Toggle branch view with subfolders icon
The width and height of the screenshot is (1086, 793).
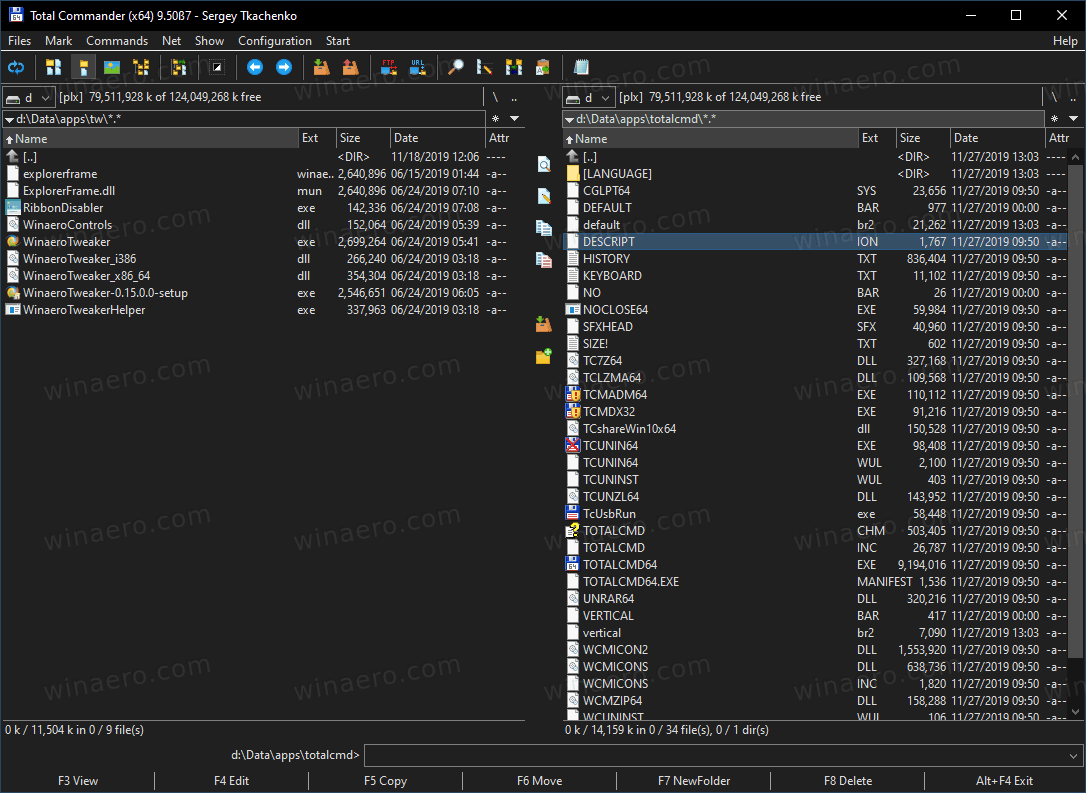(179, 67)
